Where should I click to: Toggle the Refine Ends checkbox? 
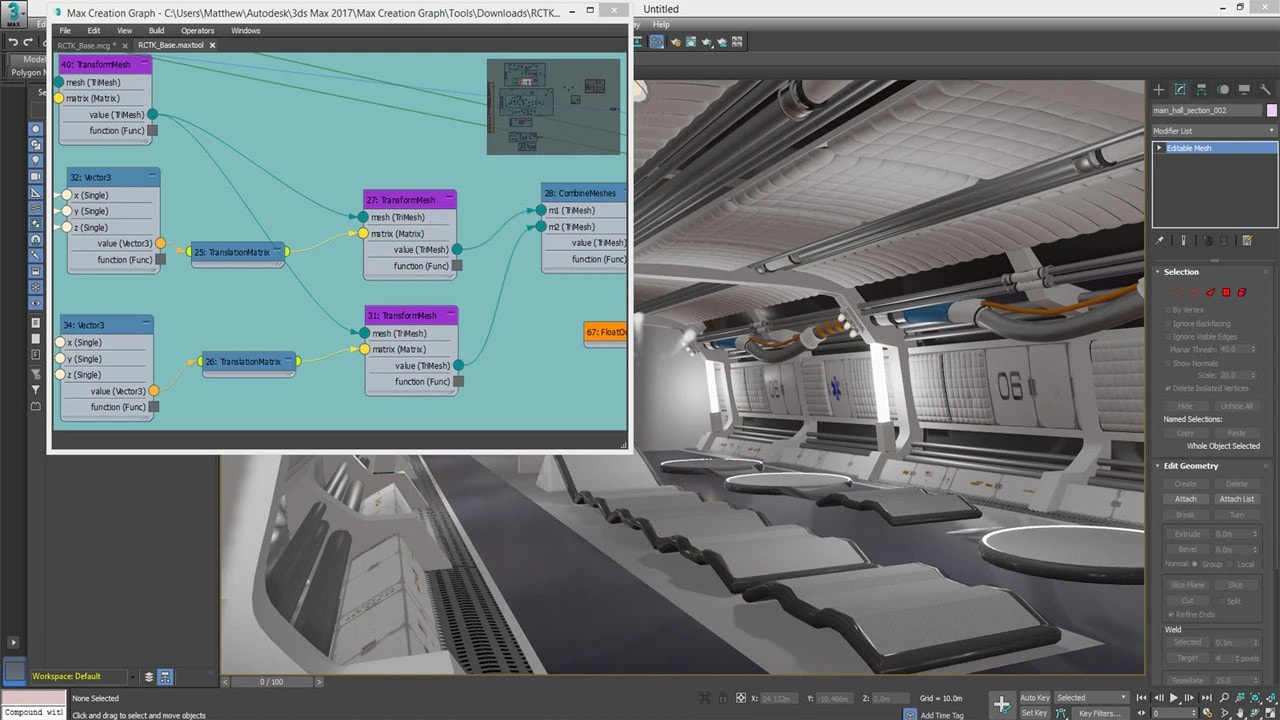pos(1171,614)
